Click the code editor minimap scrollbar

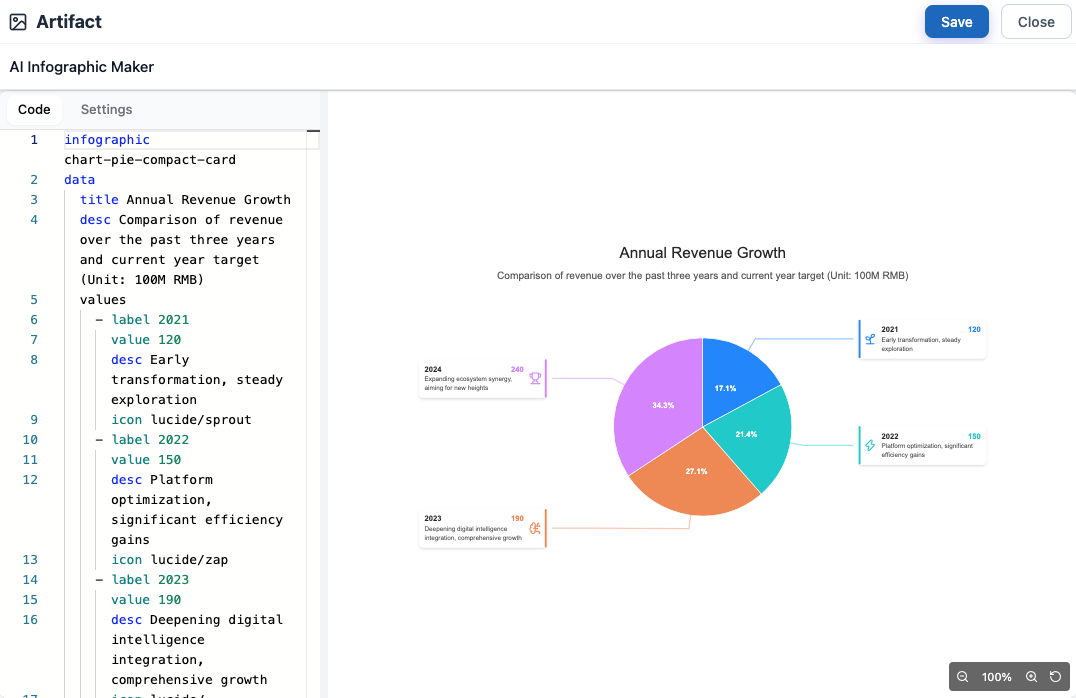[x=313, y=412]
